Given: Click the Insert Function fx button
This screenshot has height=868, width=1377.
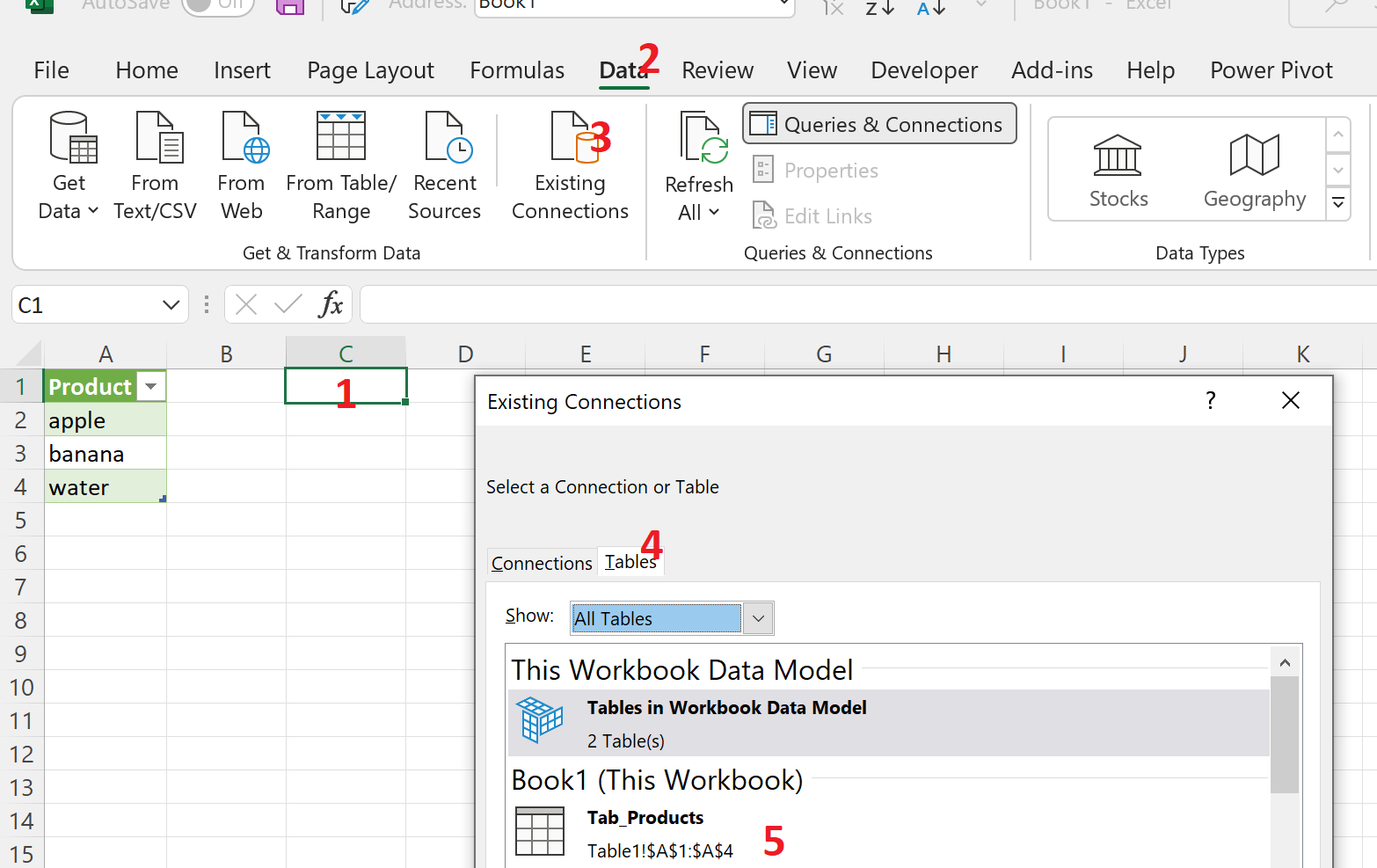Looking at the screenshot, I should point(331,305).
